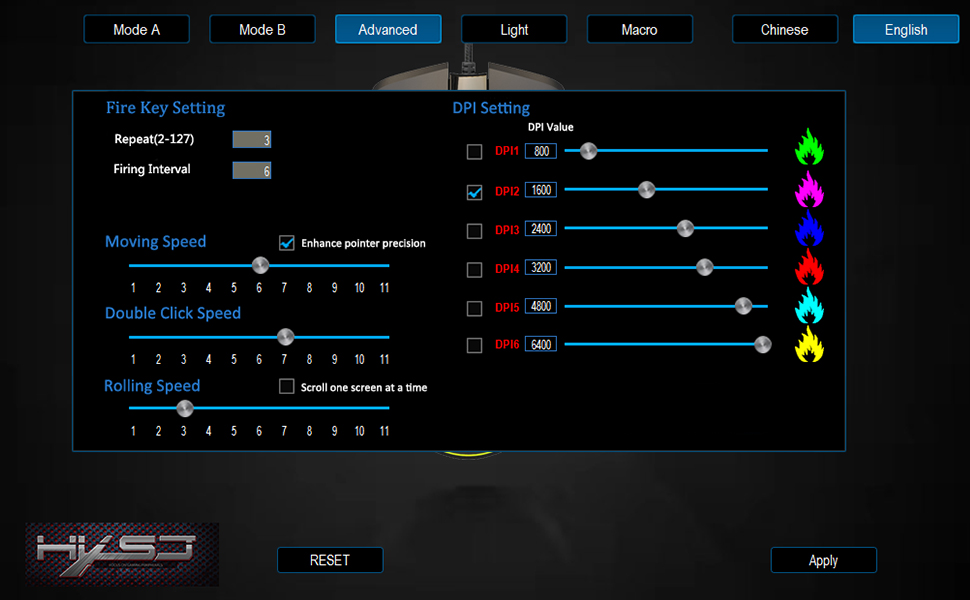Click the red flame icon for DPI4
The width and height of the screenshot is (970, 600).
tap(809, 267)
